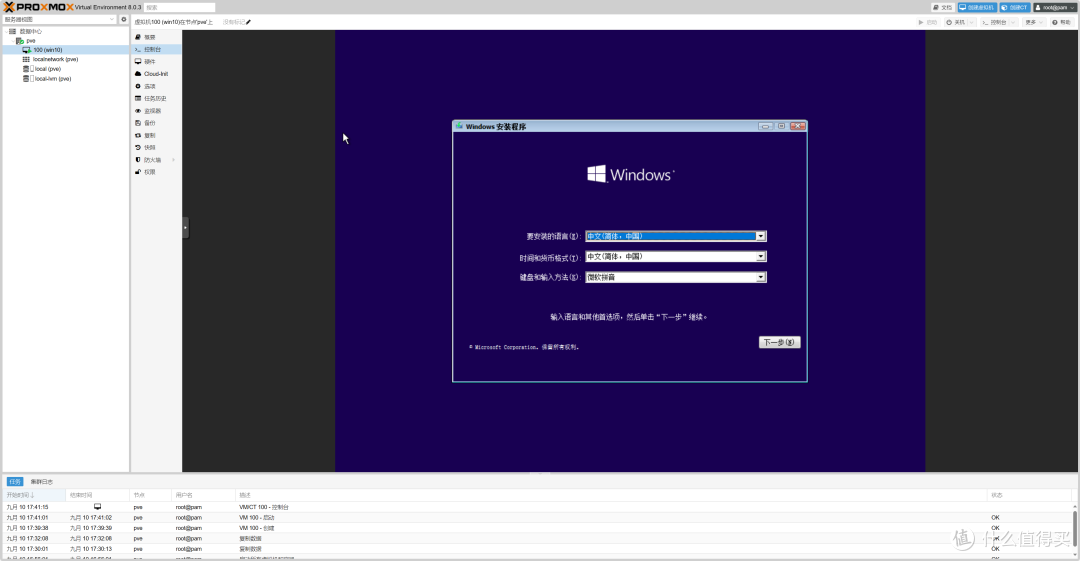Viewport: 1080px width, 561px height.
Task: Open the Permissions unlock icon item
Action: click(138, 172)
